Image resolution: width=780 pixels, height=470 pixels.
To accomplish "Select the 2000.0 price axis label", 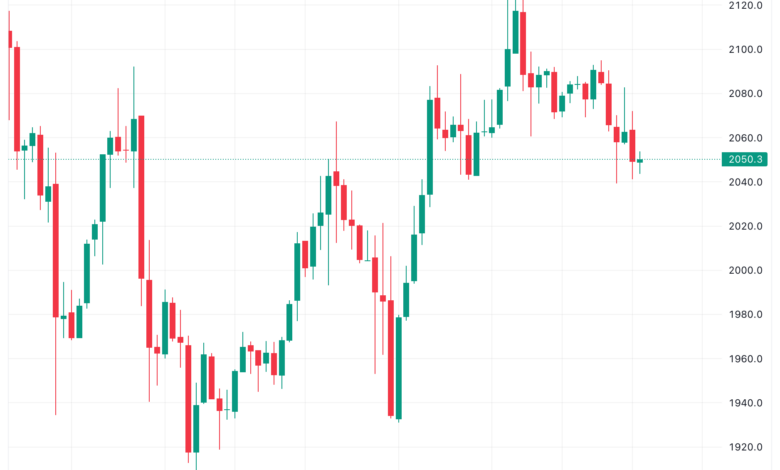I will (x=745, y=270).
